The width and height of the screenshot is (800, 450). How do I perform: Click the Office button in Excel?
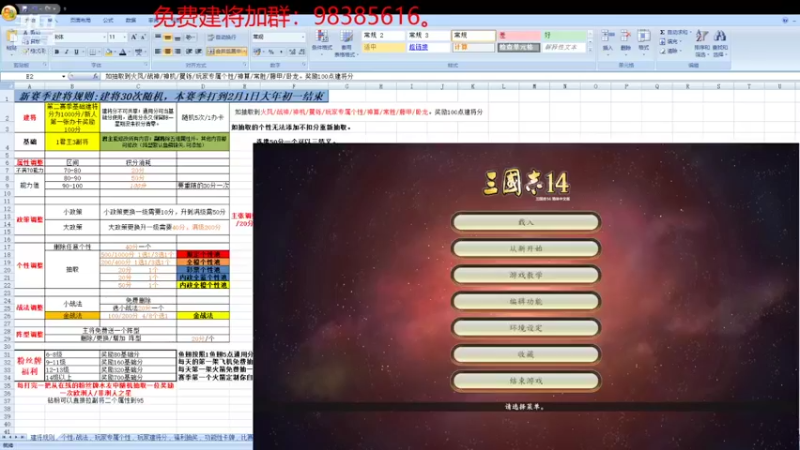(x=9, y=12)
